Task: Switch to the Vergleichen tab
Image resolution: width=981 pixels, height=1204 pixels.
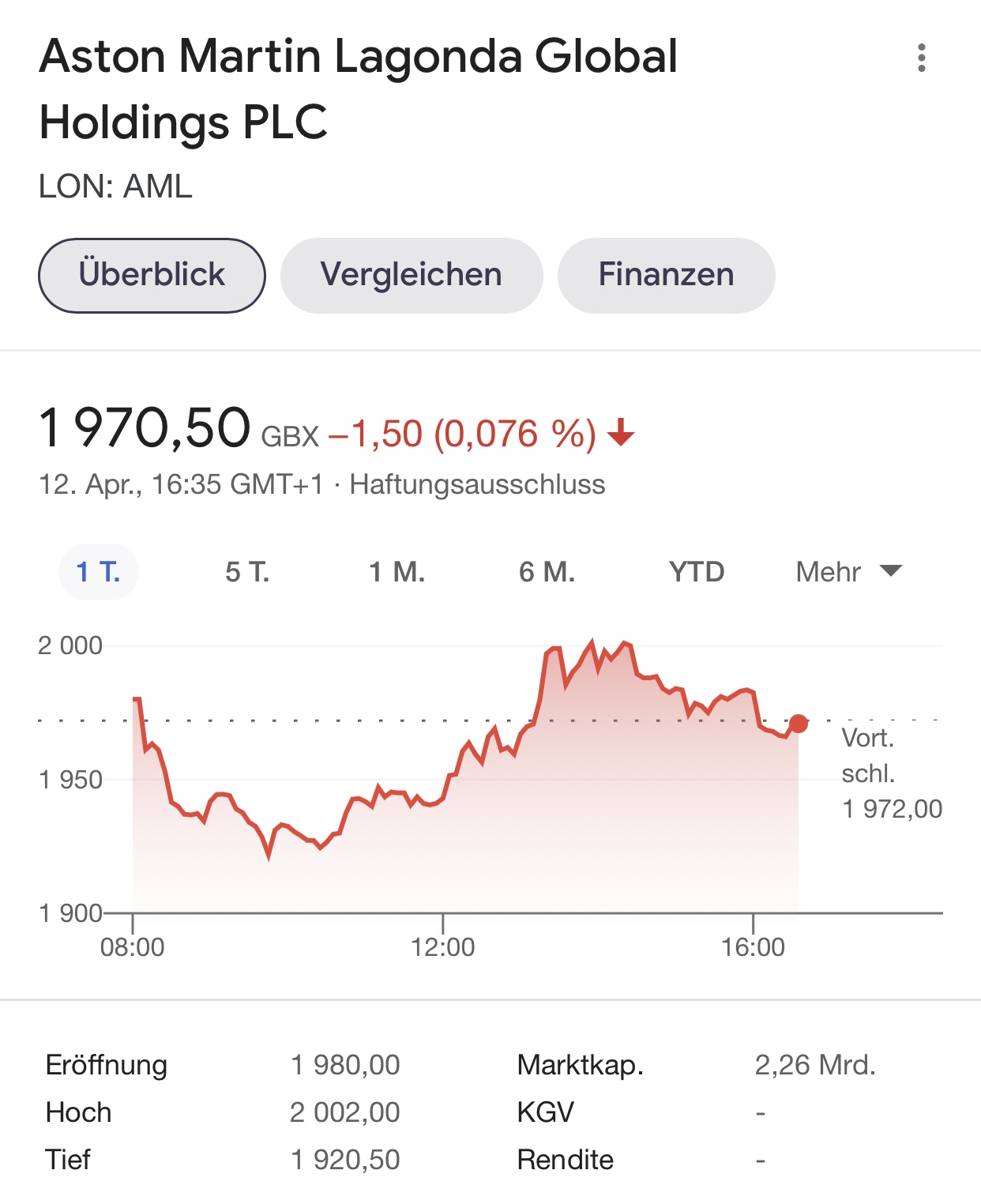Action: click(x=412, y=275)
